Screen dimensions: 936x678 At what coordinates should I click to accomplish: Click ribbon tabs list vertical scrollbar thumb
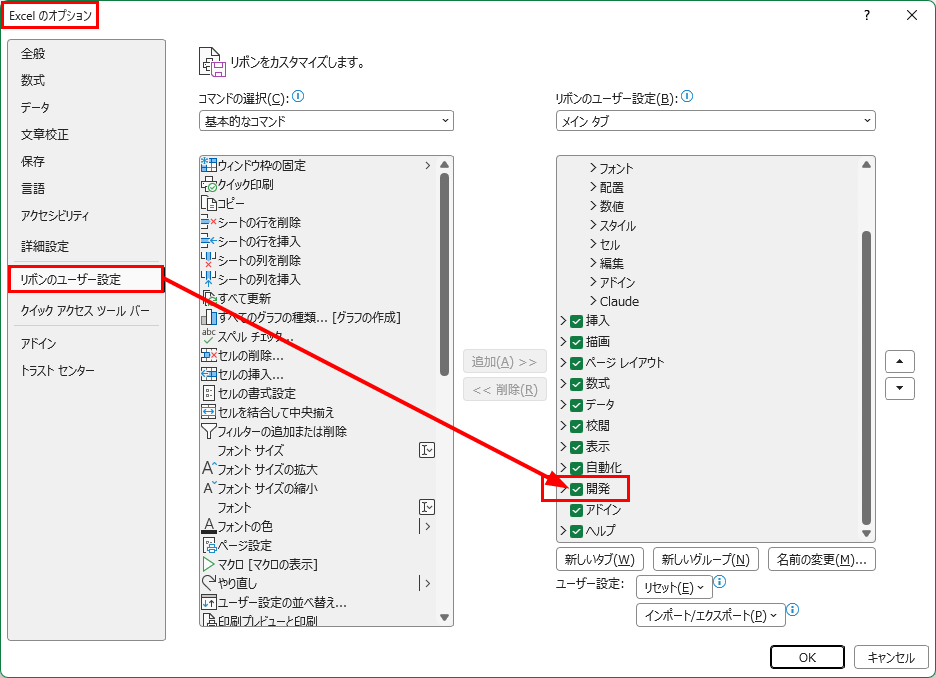[866, 377]
